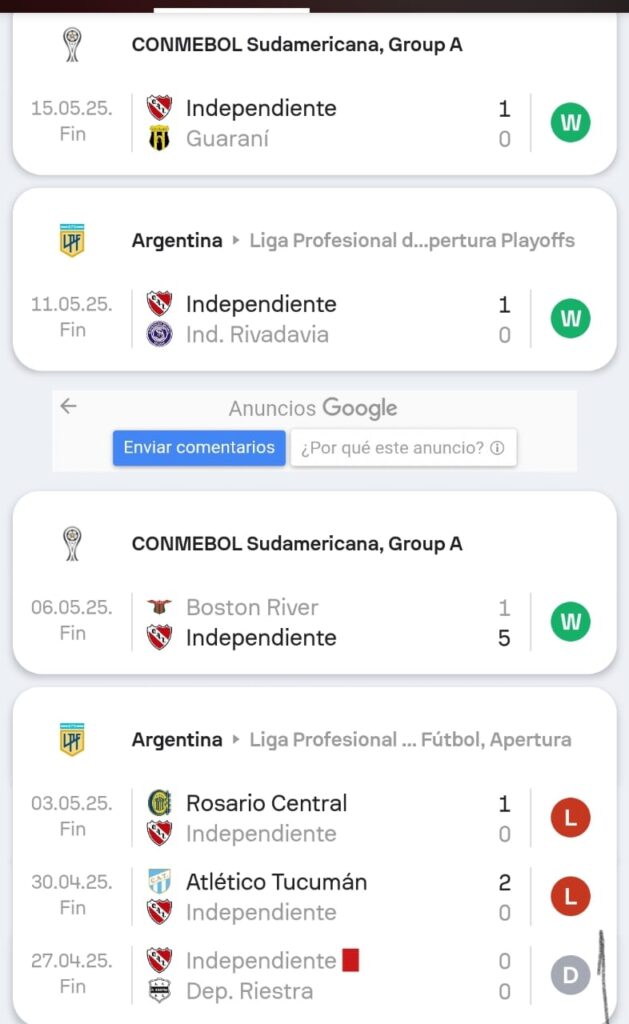Click the green W badge for Guaraní match
629x1024 pixels.
point(571,124)
